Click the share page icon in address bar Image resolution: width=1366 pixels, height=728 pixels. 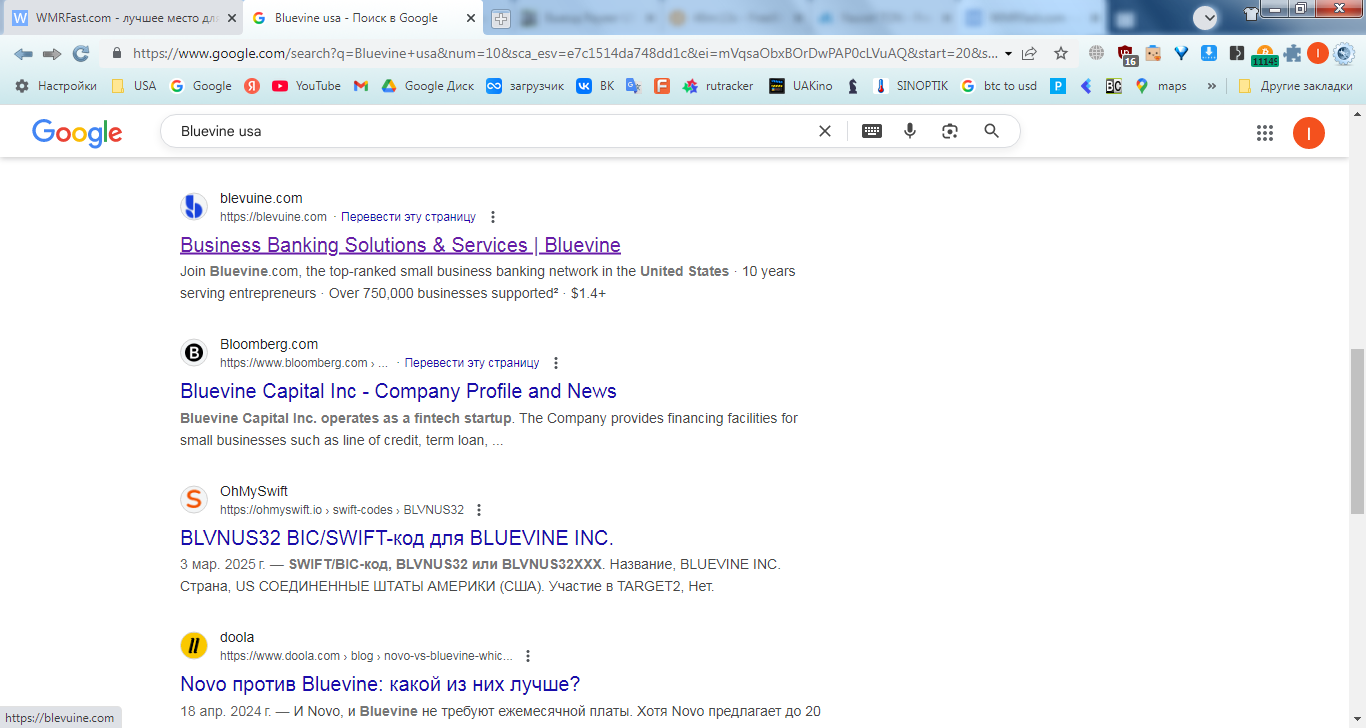click(1029, 54)
